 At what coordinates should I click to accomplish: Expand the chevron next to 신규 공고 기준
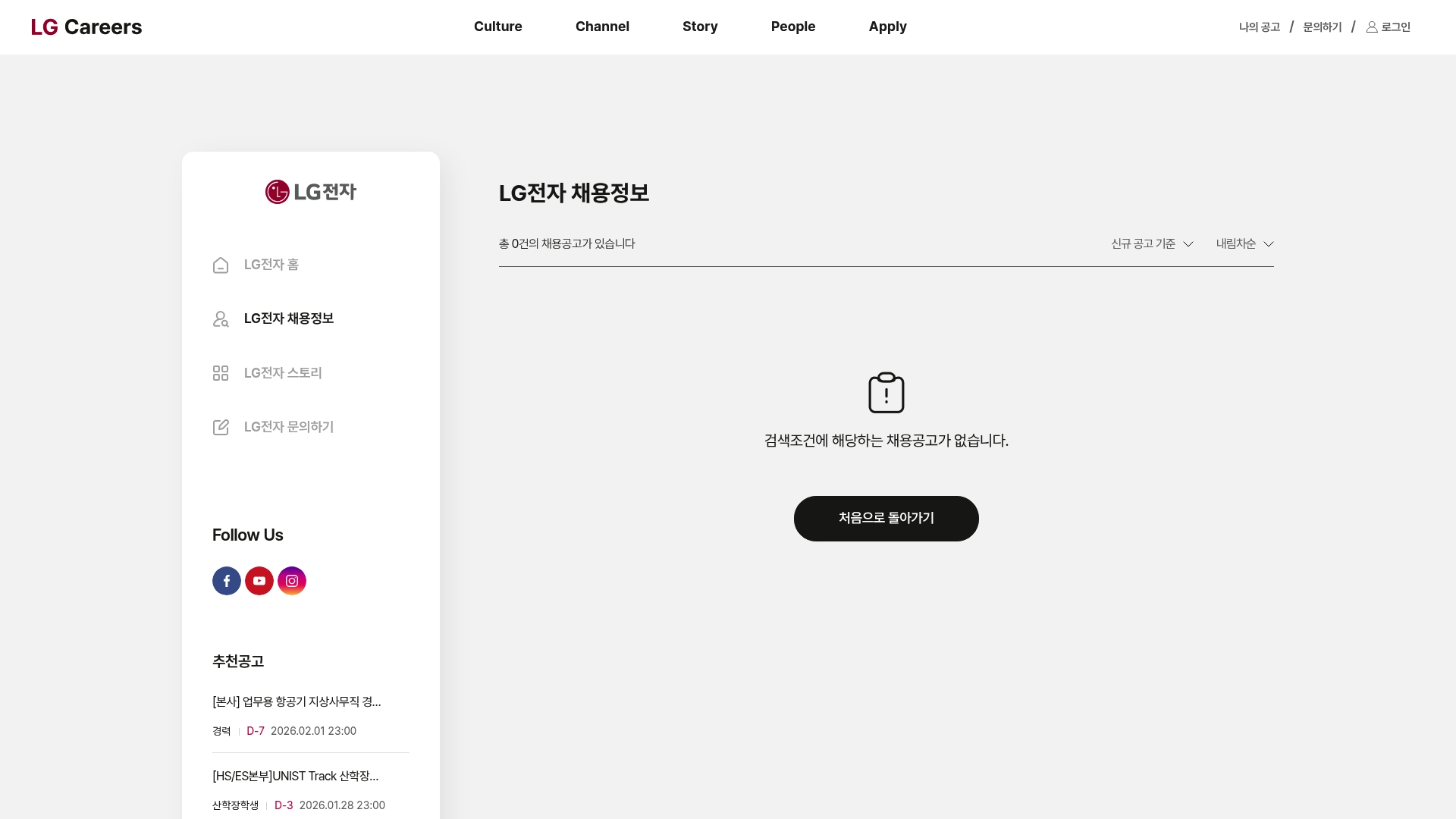tap(1188, 244)
